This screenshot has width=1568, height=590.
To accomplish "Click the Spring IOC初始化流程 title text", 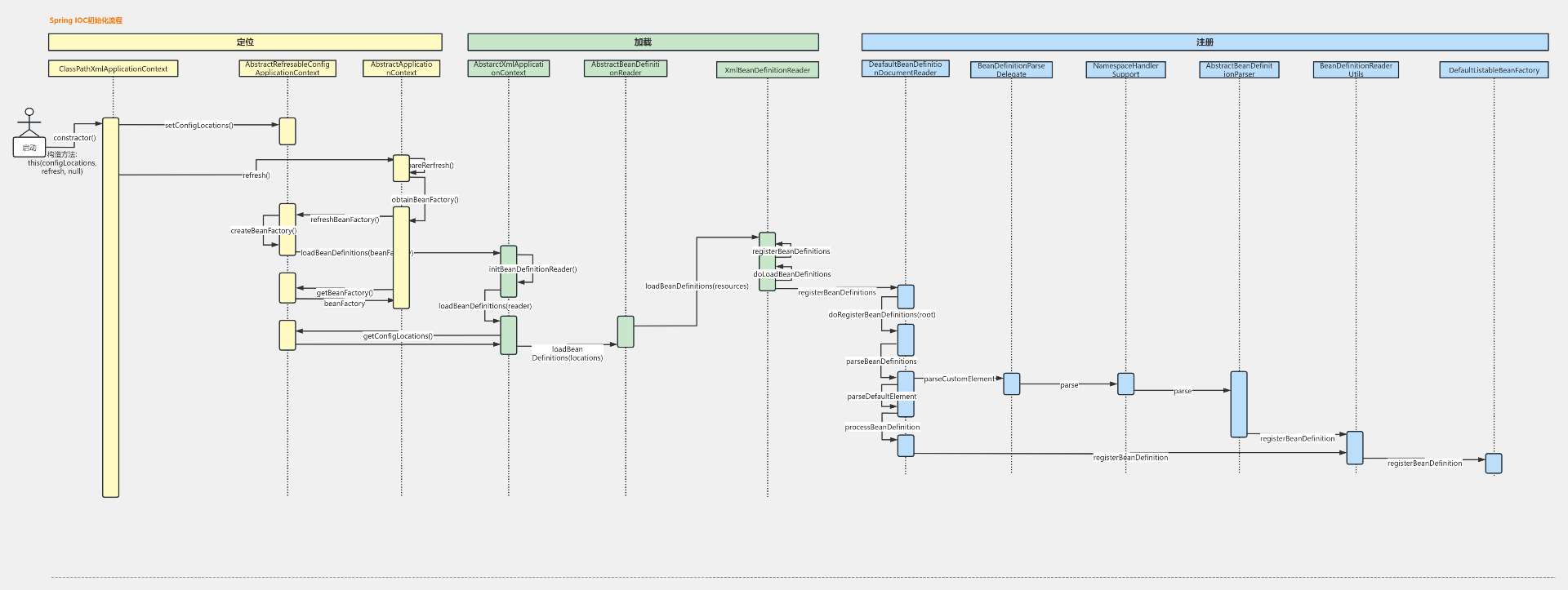I will coord(86,20).
